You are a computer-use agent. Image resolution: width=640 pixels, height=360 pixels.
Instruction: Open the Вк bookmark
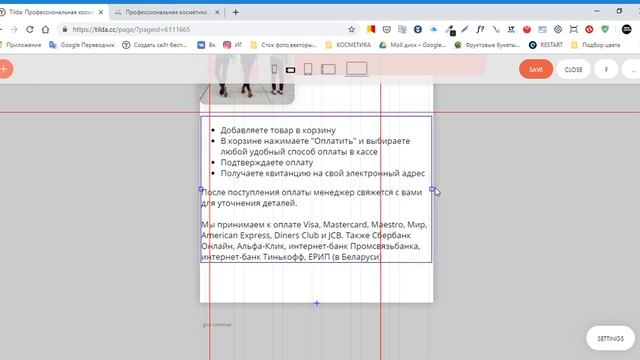207,45
